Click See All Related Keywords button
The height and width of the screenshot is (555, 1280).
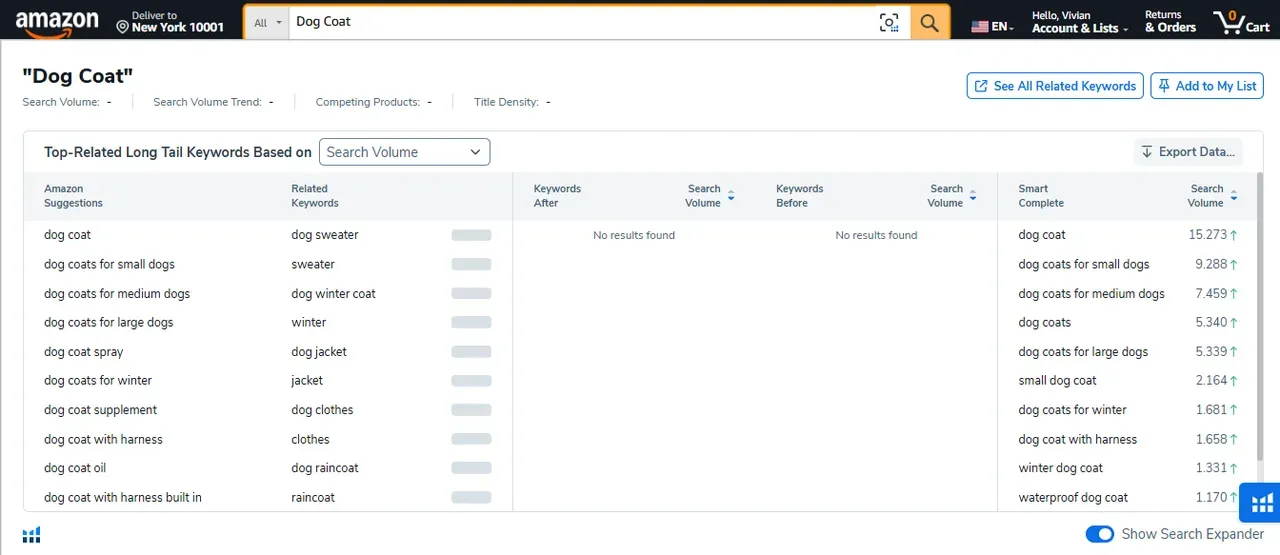point(1055,86)
